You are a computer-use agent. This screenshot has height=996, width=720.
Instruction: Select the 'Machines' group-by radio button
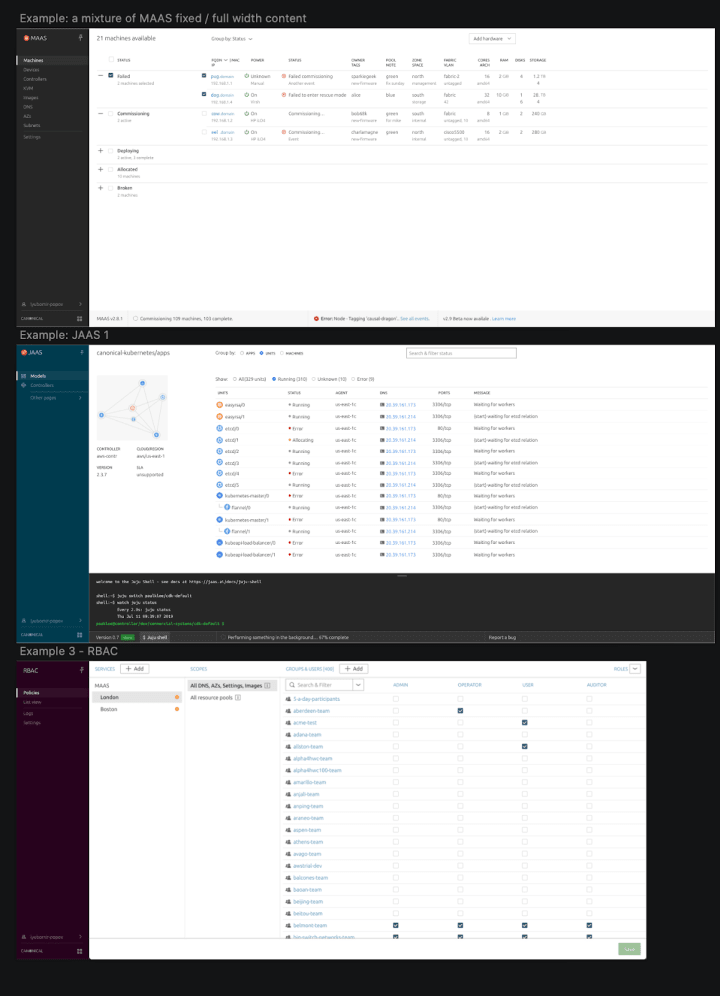[x=282, y=353]
